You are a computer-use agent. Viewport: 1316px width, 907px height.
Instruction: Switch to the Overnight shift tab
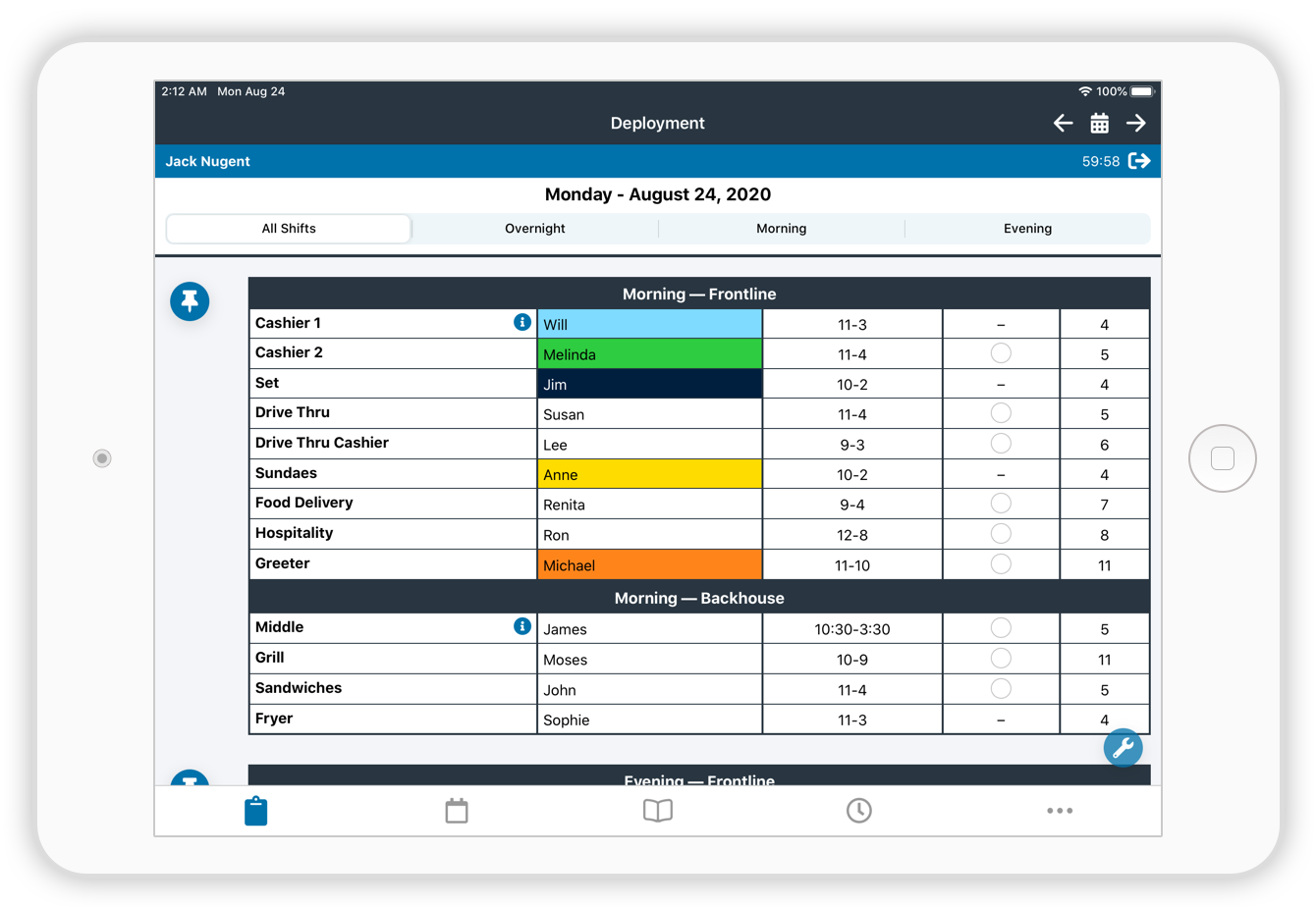click(x=534, y=229)
